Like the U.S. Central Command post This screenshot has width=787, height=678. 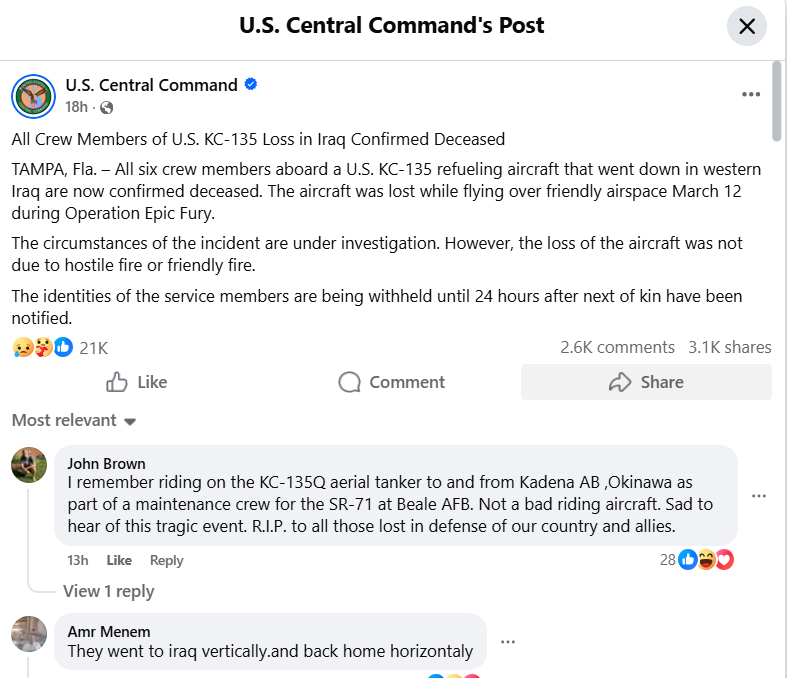click(137, 382)
